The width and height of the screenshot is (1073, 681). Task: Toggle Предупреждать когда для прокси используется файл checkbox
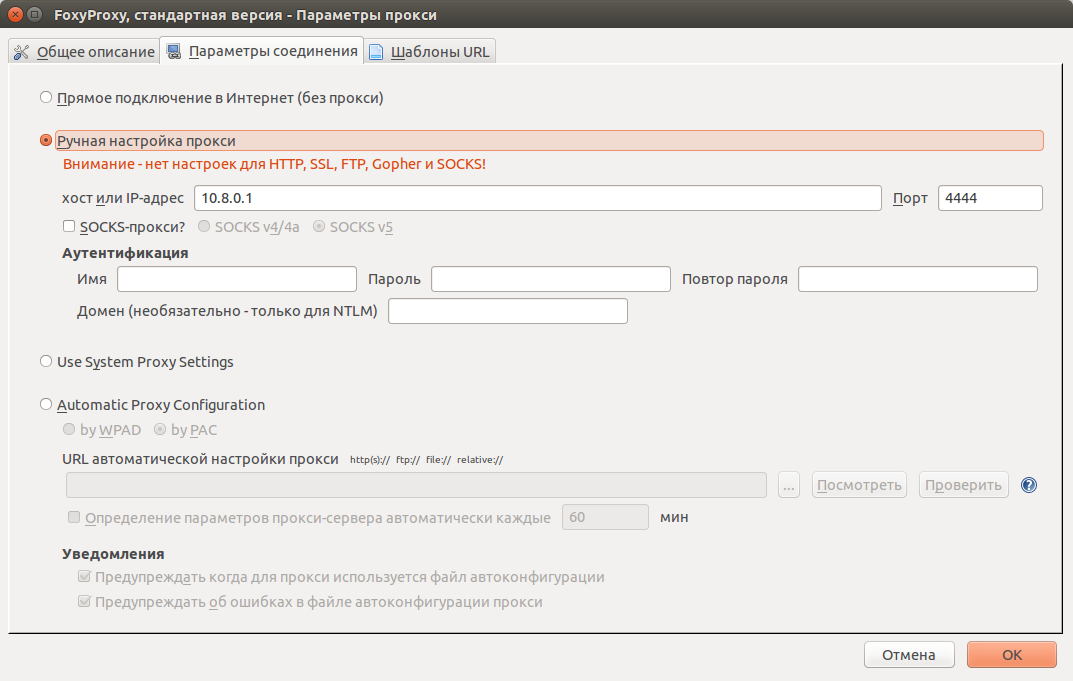84,576
